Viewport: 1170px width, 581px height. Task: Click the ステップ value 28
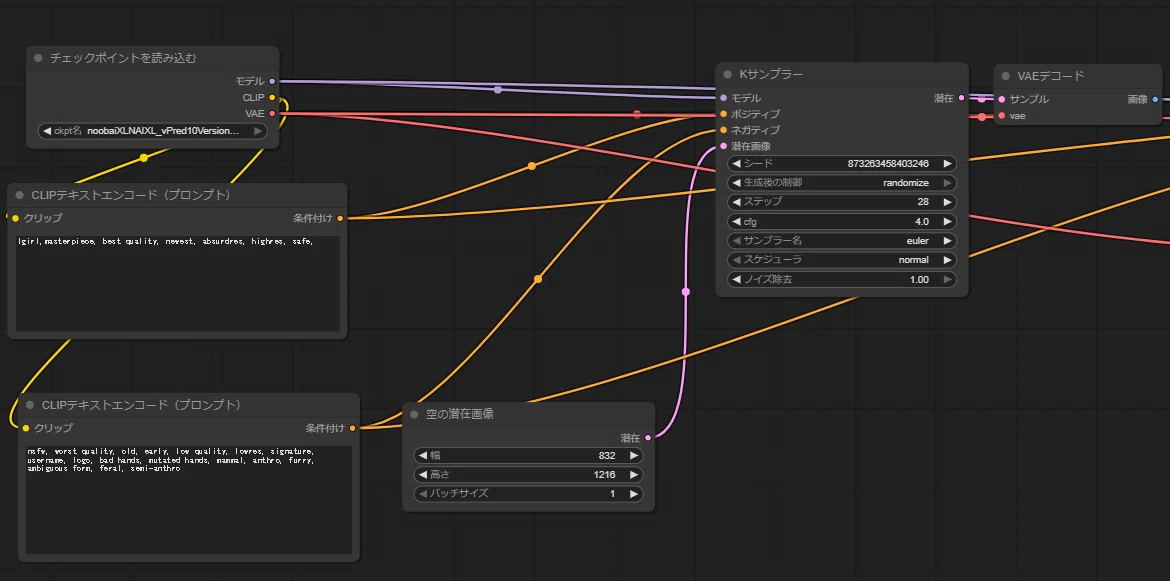[923, 202]
